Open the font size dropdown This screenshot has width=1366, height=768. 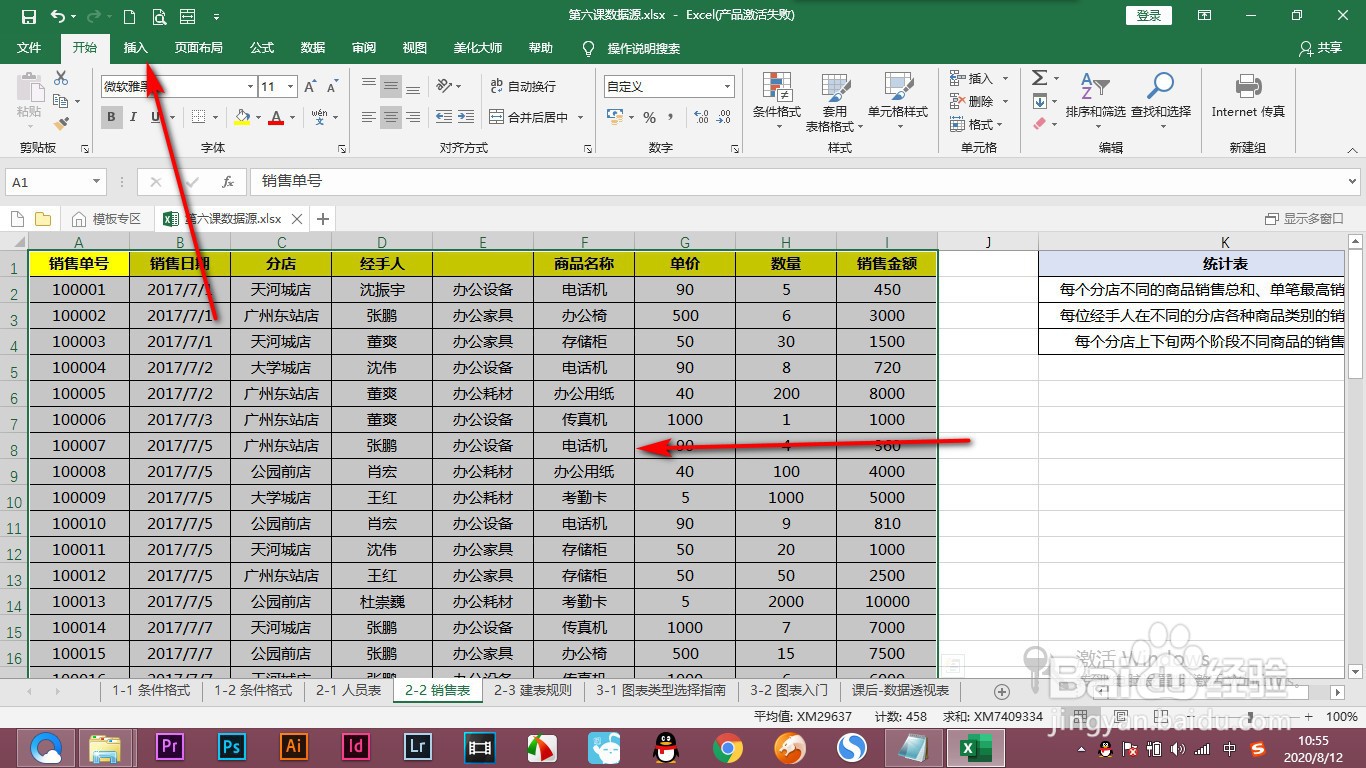[x=292, y=86]
